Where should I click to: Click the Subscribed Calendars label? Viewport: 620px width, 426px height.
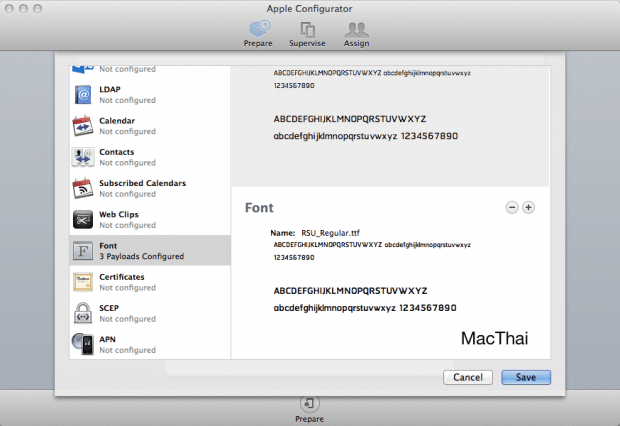(x=142, y=183)
